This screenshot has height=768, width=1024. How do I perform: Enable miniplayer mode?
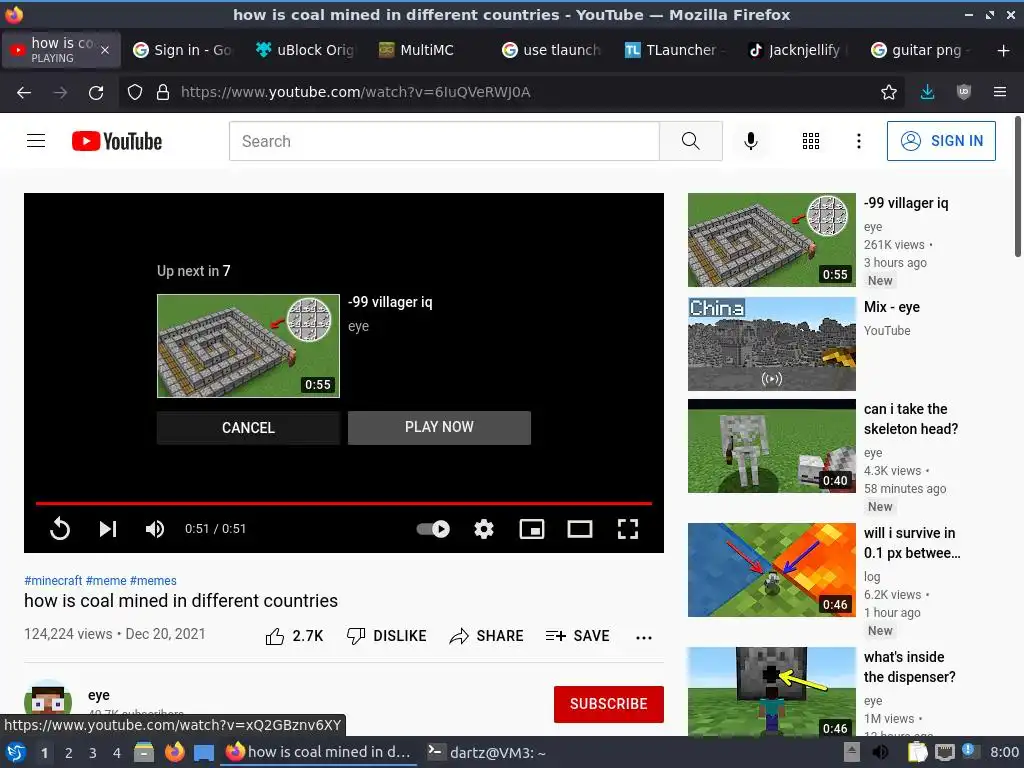[532, 529]
